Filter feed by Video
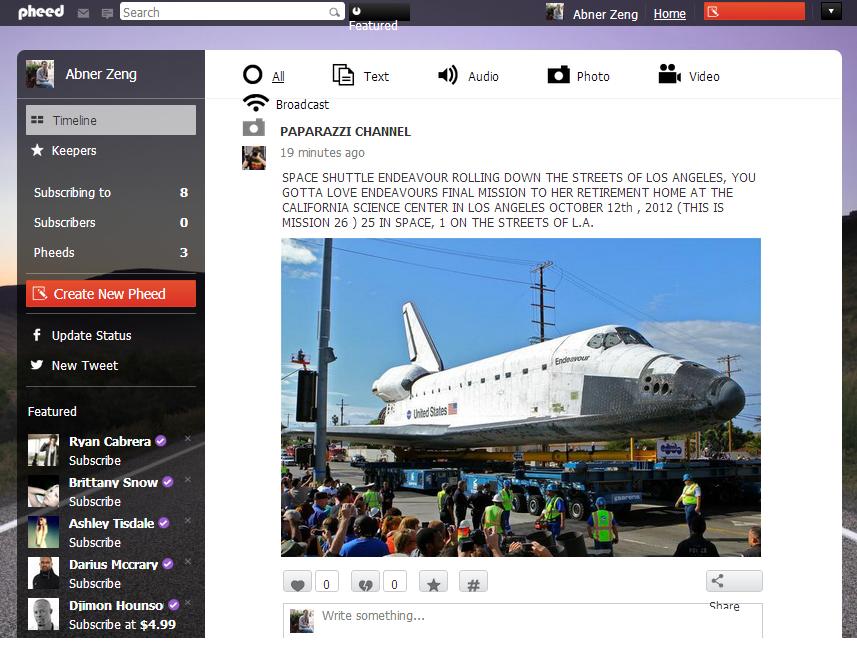The width and height of the screenshot is (857, 648). 689,75
